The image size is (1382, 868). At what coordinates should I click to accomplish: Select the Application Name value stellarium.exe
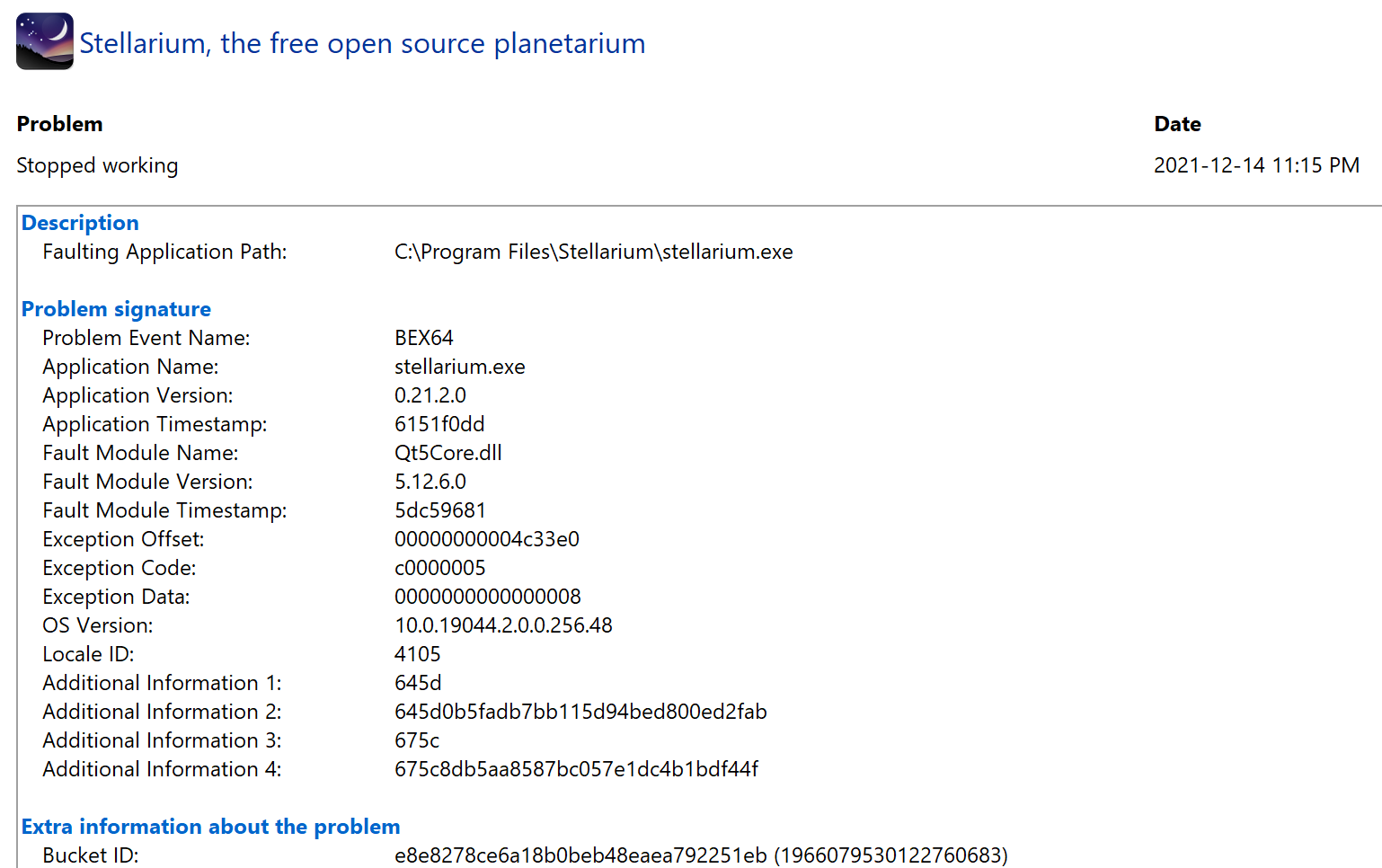[459, 367]
